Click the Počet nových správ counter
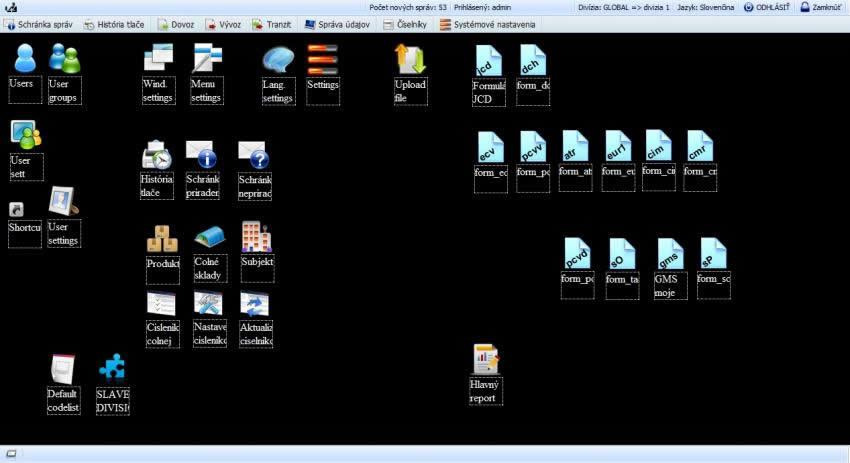Viewport: 850px width, 463px height. 408,8
